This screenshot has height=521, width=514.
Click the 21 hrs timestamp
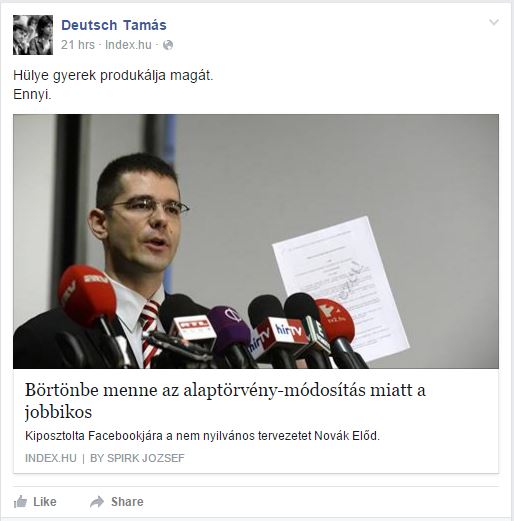pyautogui.click(x=78, y=45)
